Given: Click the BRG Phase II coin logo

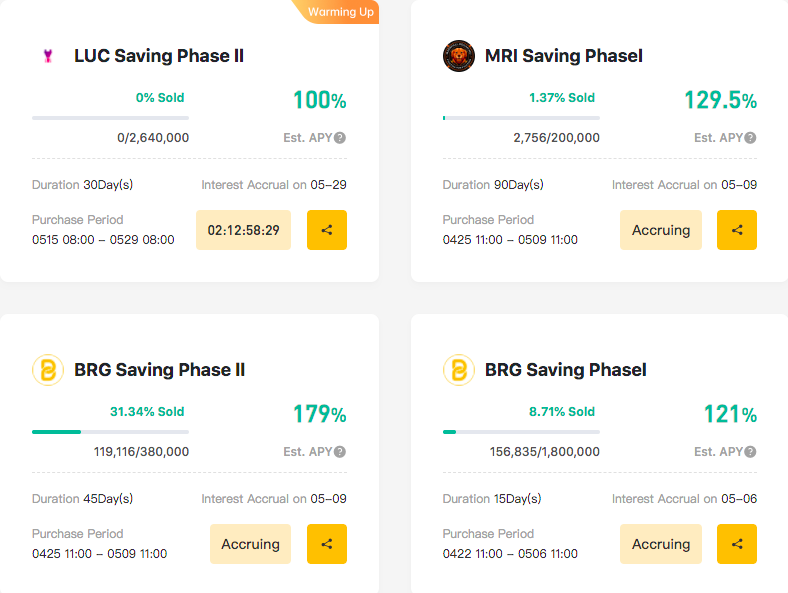Looking at the screenshot, I should [48, 370].
